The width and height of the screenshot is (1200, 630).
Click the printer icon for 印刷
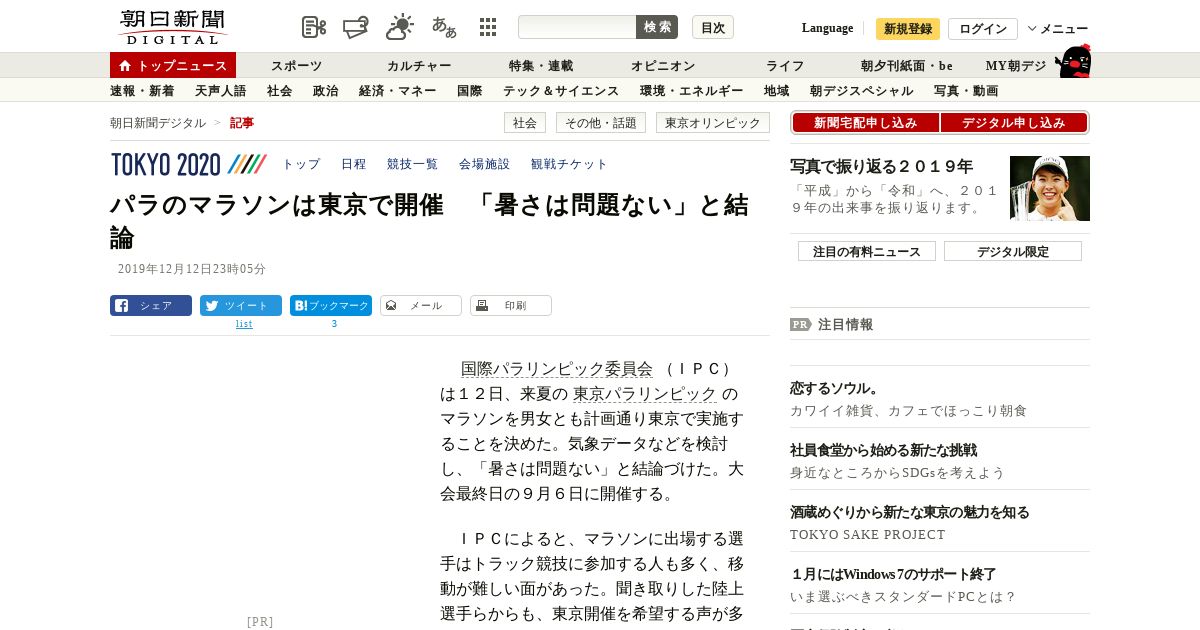pos(481,305)
